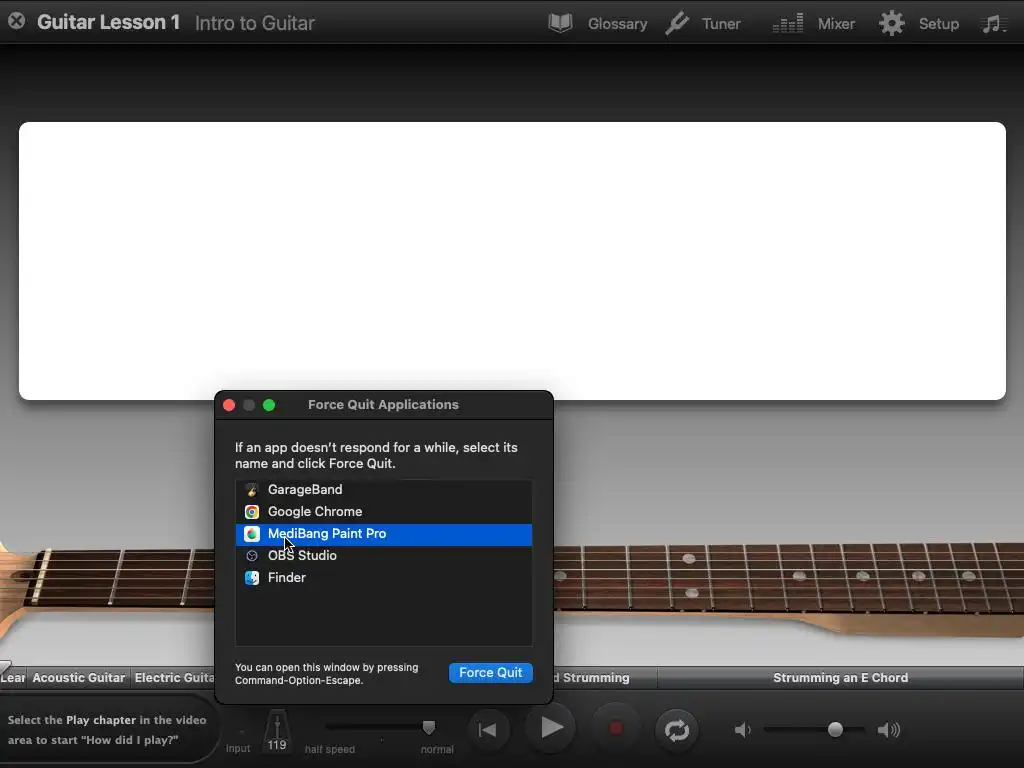This screenshot has width=1024, height=768.
Task: Open the Acoustic Guitar chapter
Action: [x=78, y=678]
